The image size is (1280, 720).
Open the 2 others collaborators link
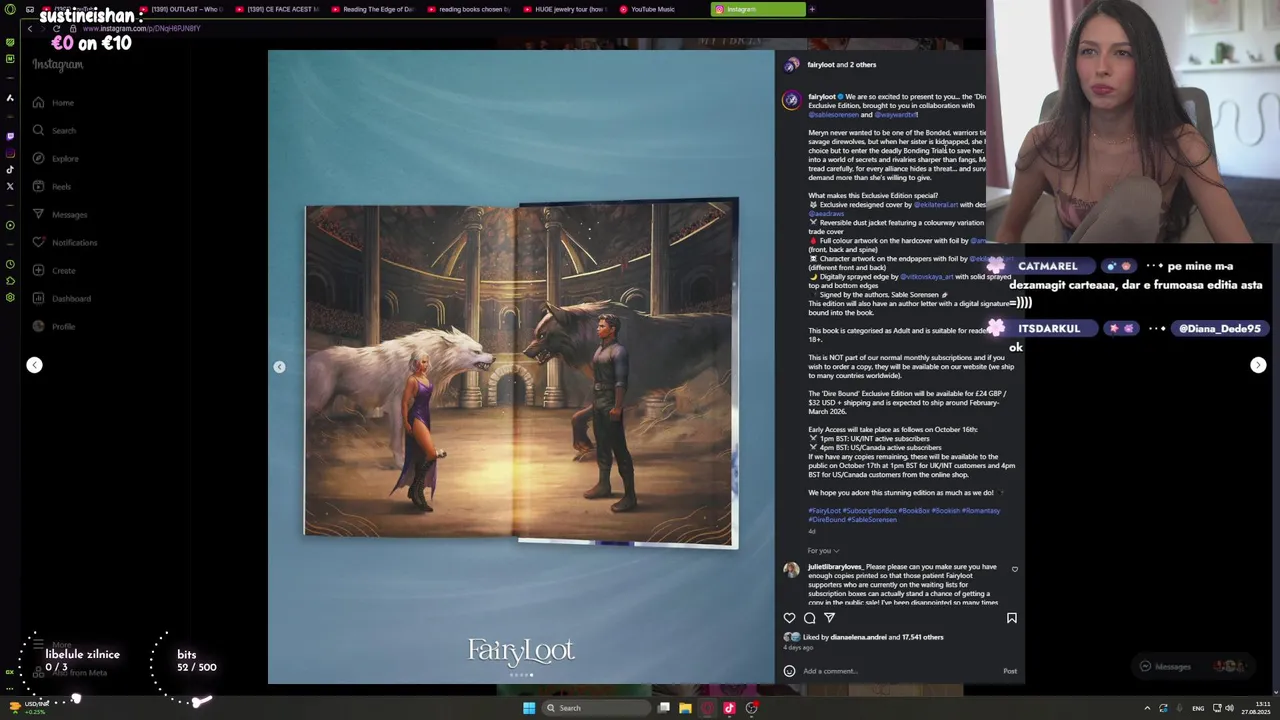pos(862,65)
